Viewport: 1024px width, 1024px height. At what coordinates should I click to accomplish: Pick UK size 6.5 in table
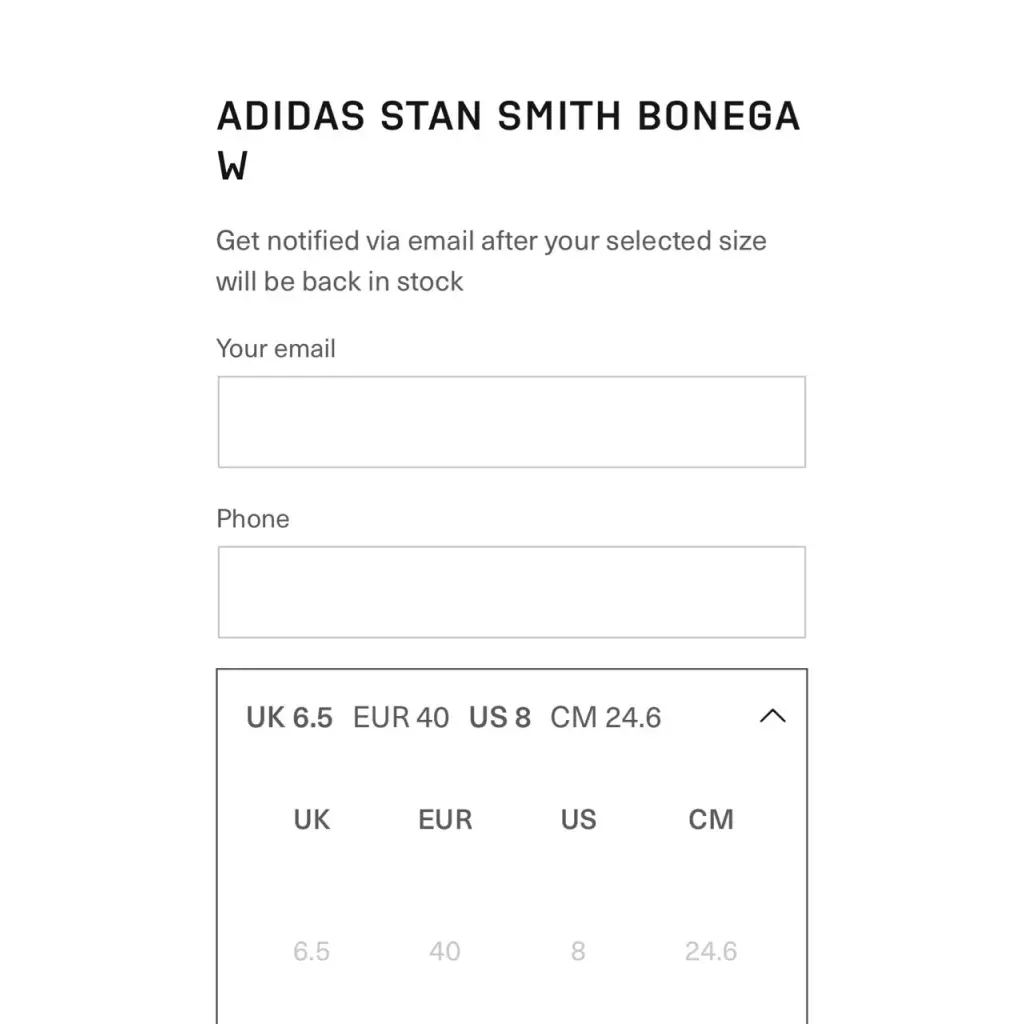pos(311,951)
